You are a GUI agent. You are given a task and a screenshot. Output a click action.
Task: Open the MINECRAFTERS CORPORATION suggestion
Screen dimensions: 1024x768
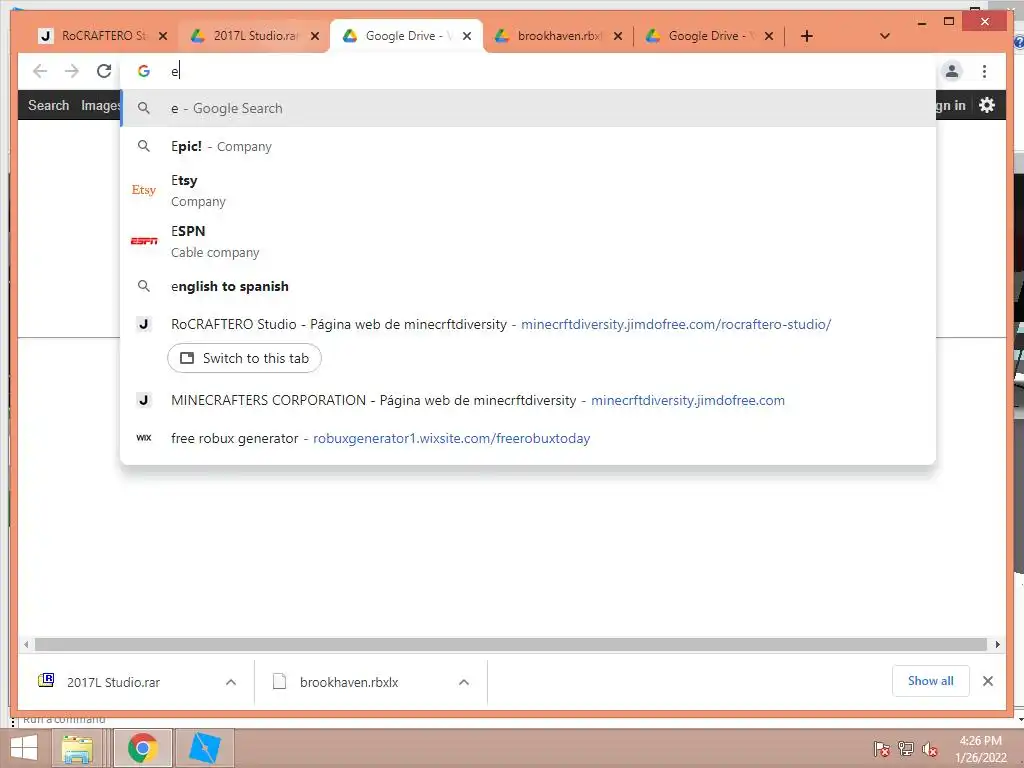click(528, 400)
